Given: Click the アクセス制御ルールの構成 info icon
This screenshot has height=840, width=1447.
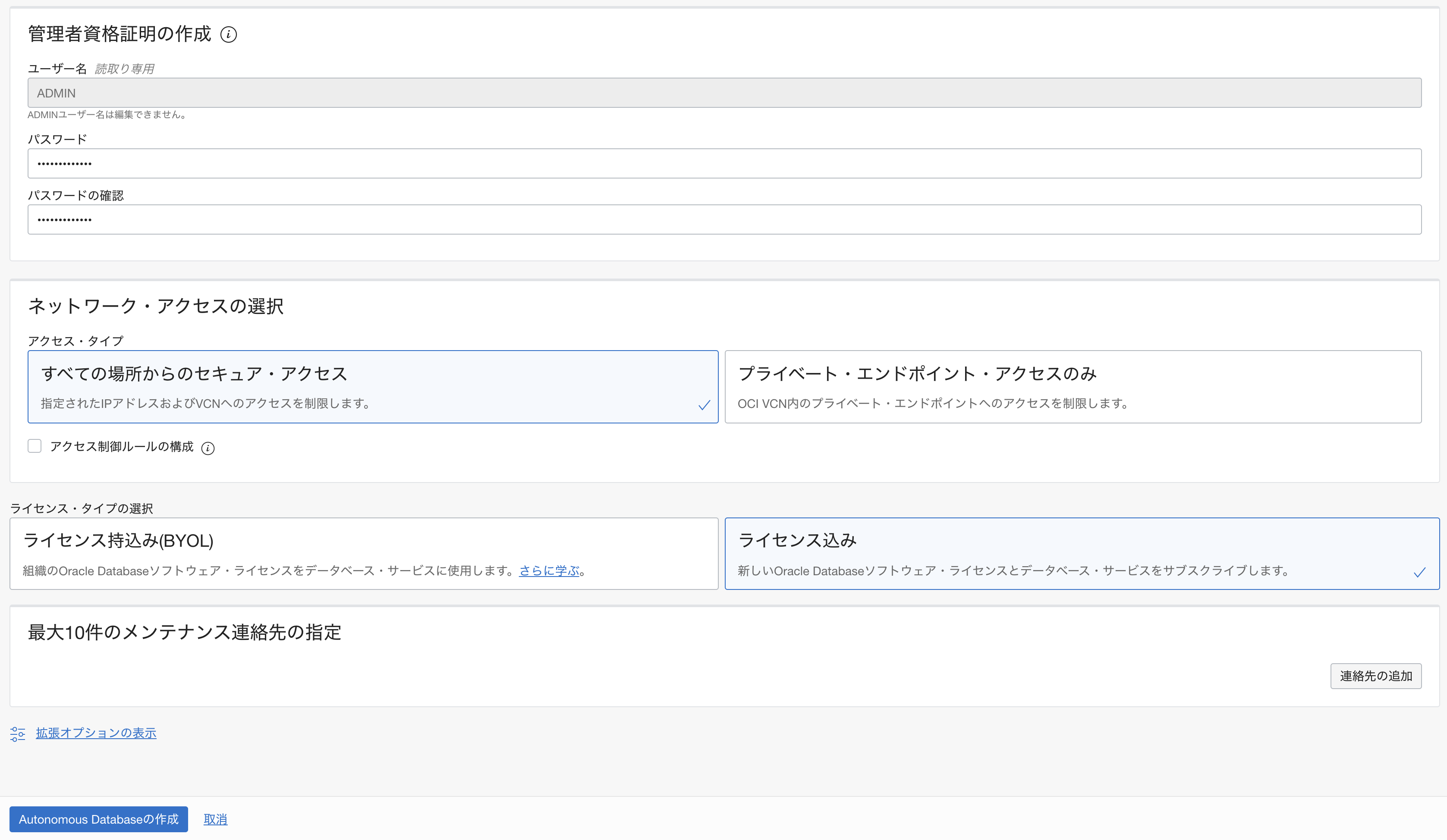Looking at the screenshot, I should coord(208,448).
